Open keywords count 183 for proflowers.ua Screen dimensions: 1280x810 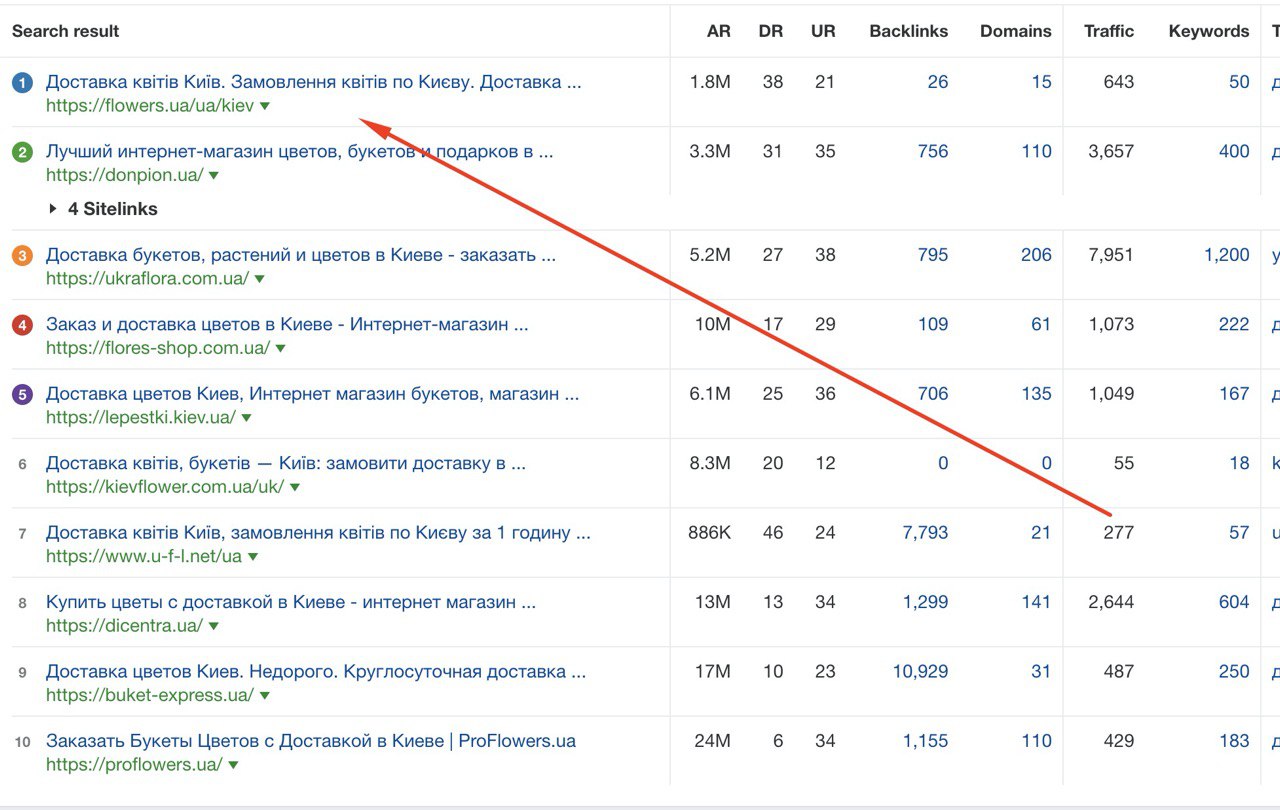(x=1234, y=741)
